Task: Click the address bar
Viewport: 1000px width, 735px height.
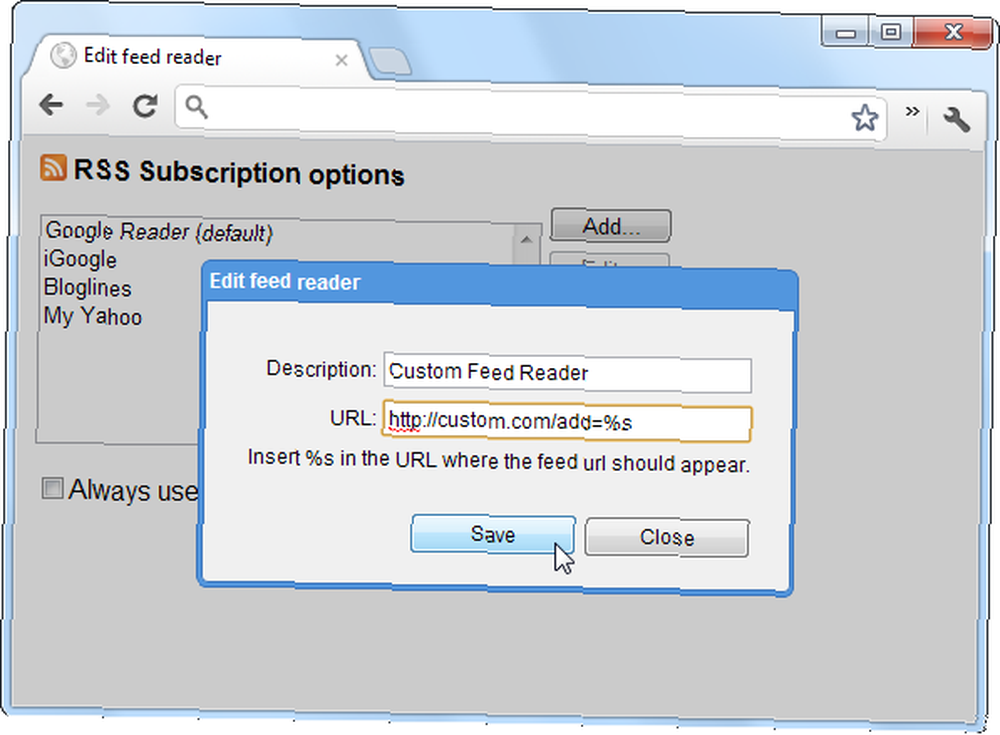Action: point(530,112)
